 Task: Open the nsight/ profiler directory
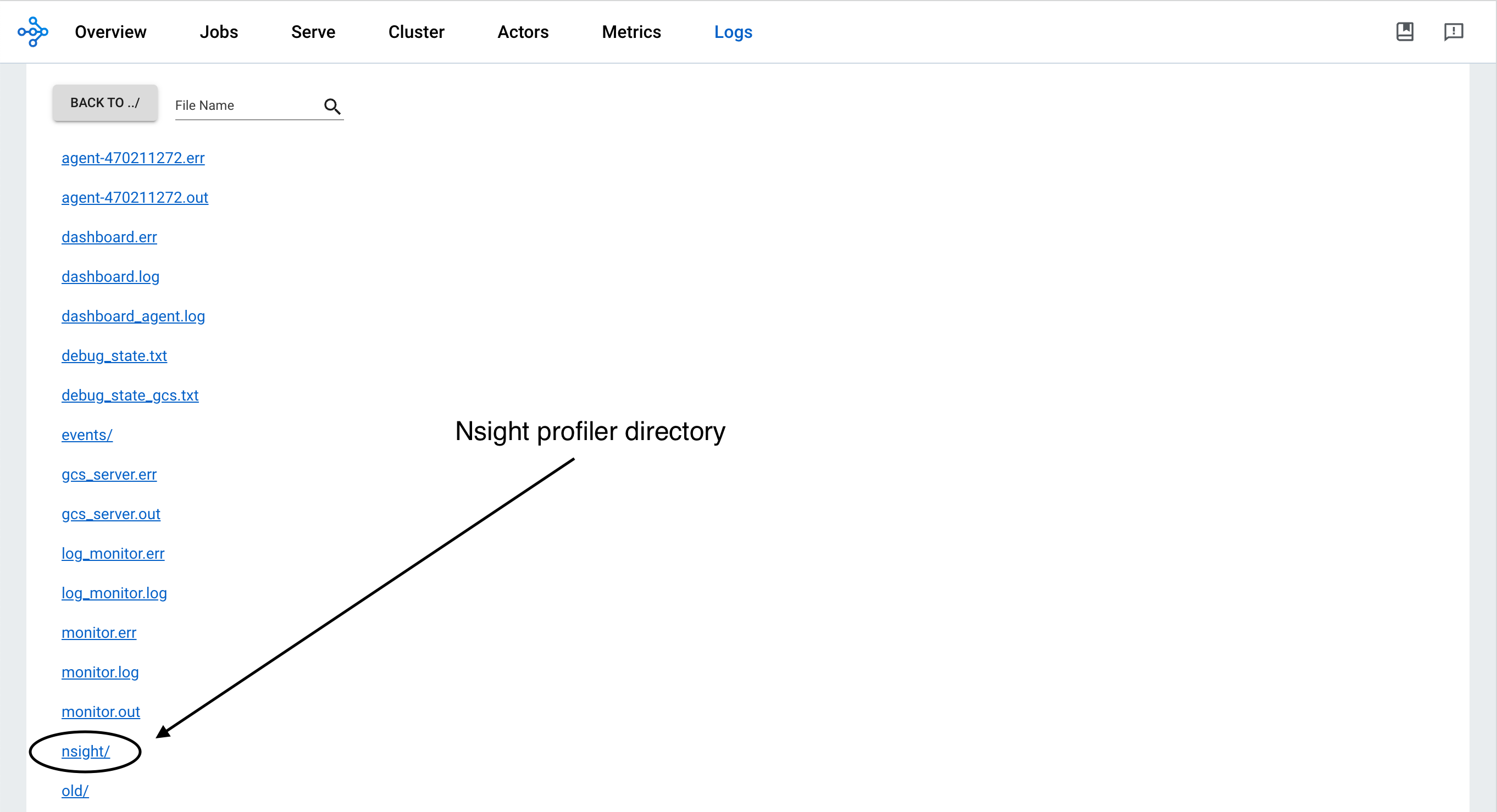click(x=85, y=751)
